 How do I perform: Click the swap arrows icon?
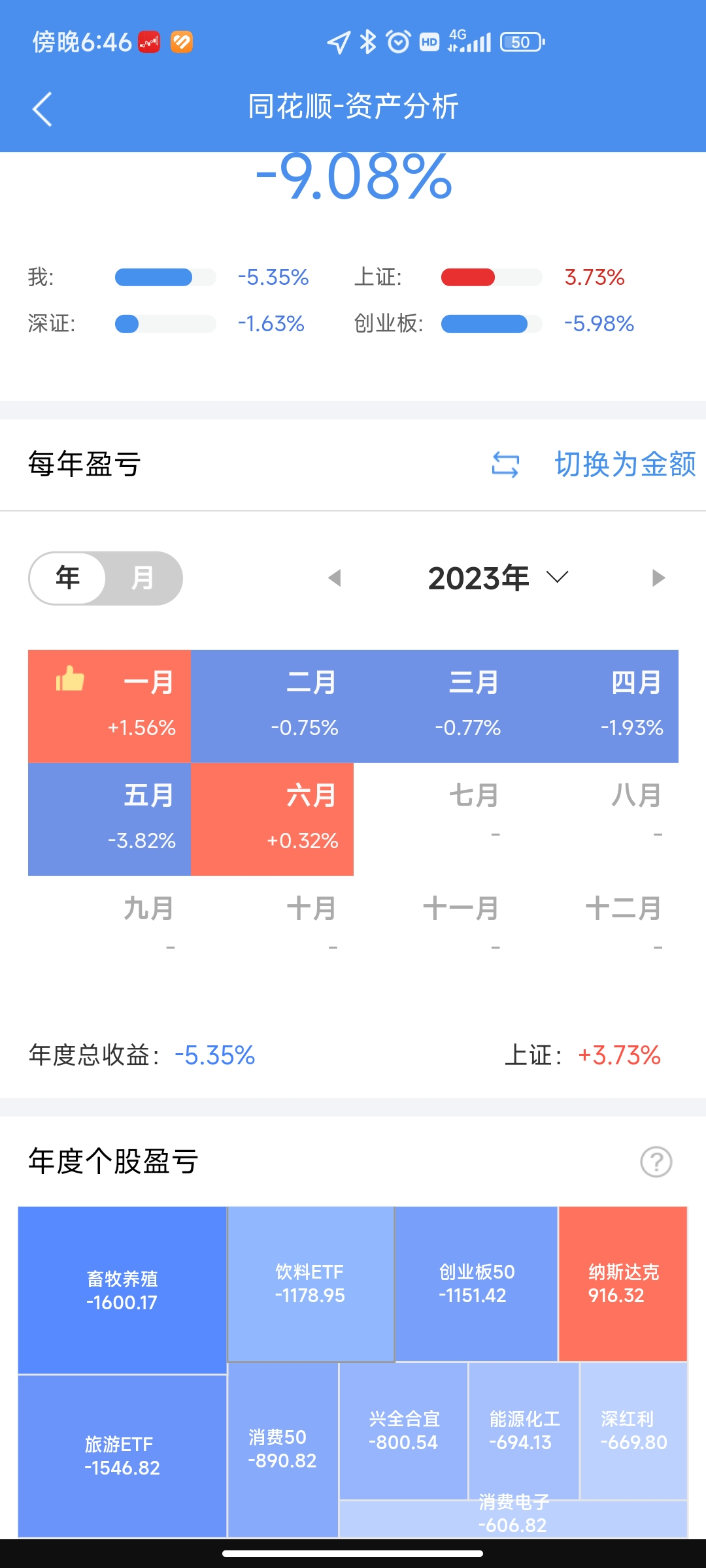[505, 465]
